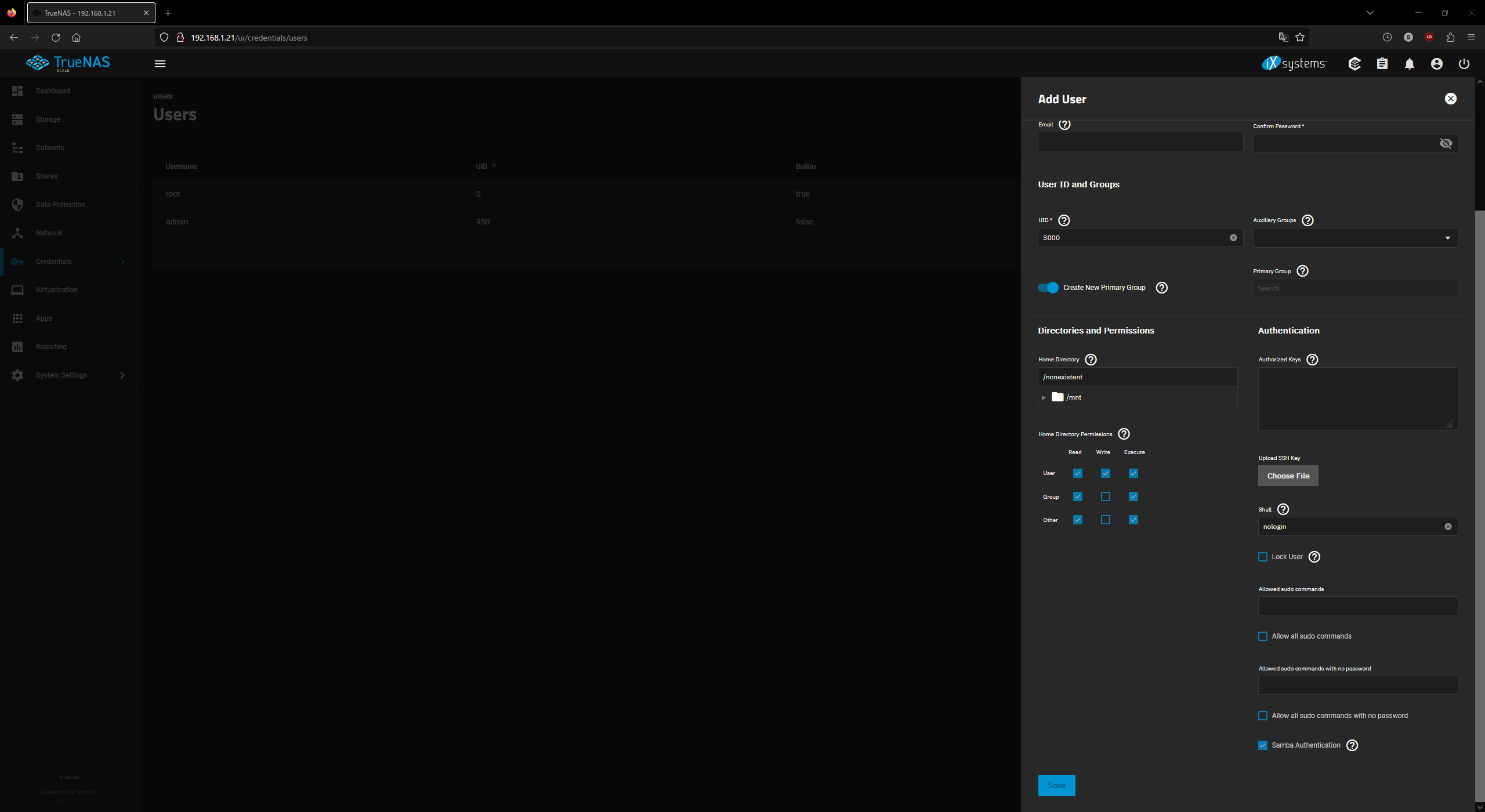This screenshot has height=812, width=1485.
Task: Open the alerts notification bell
Action: click(x=1409, y=64)
